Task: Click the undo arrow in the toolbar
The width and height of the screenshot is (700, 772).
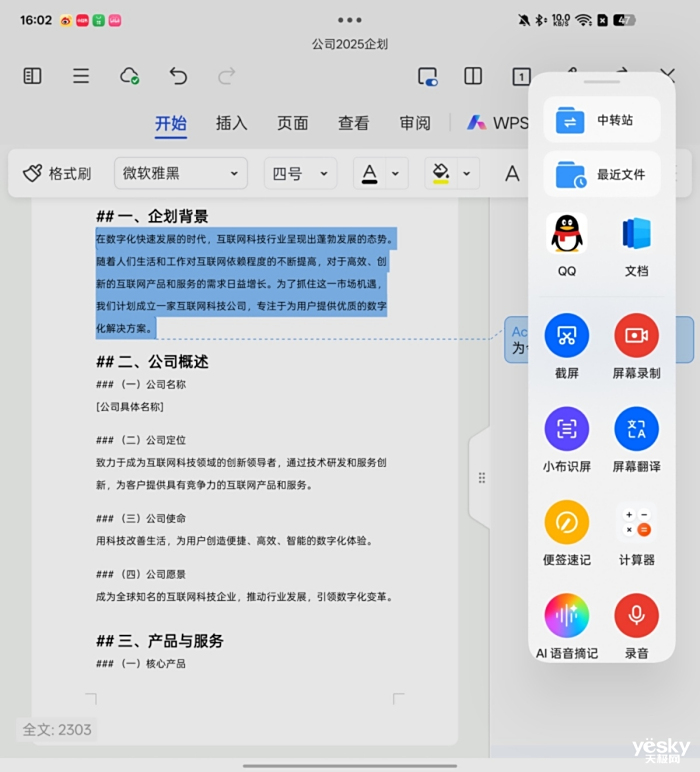Action: pyautogui.click(x=178, y=76)
